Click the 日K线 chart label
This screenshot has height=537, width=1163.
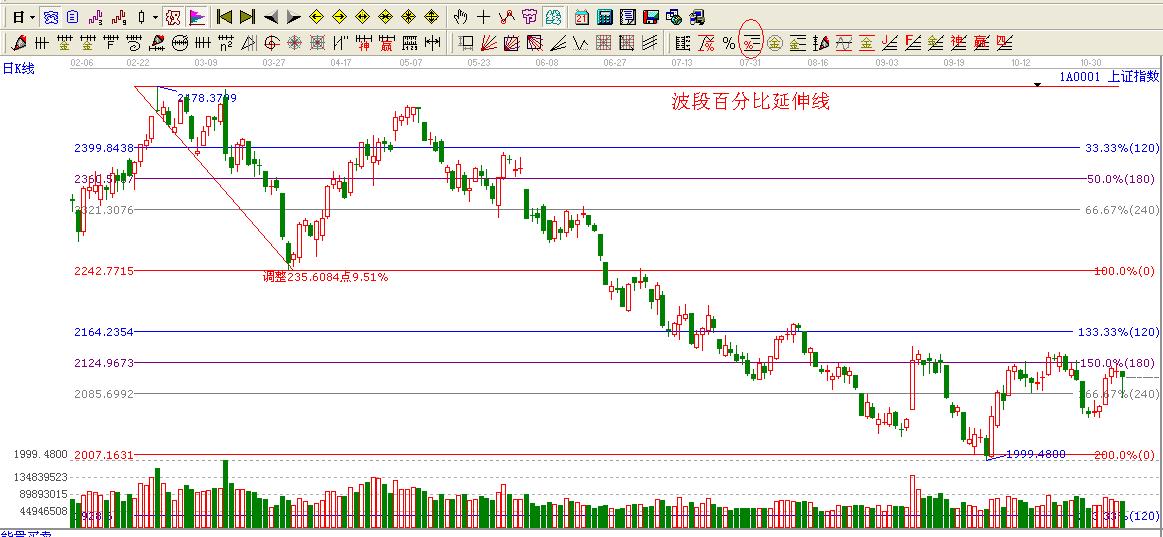click(19, 67)
